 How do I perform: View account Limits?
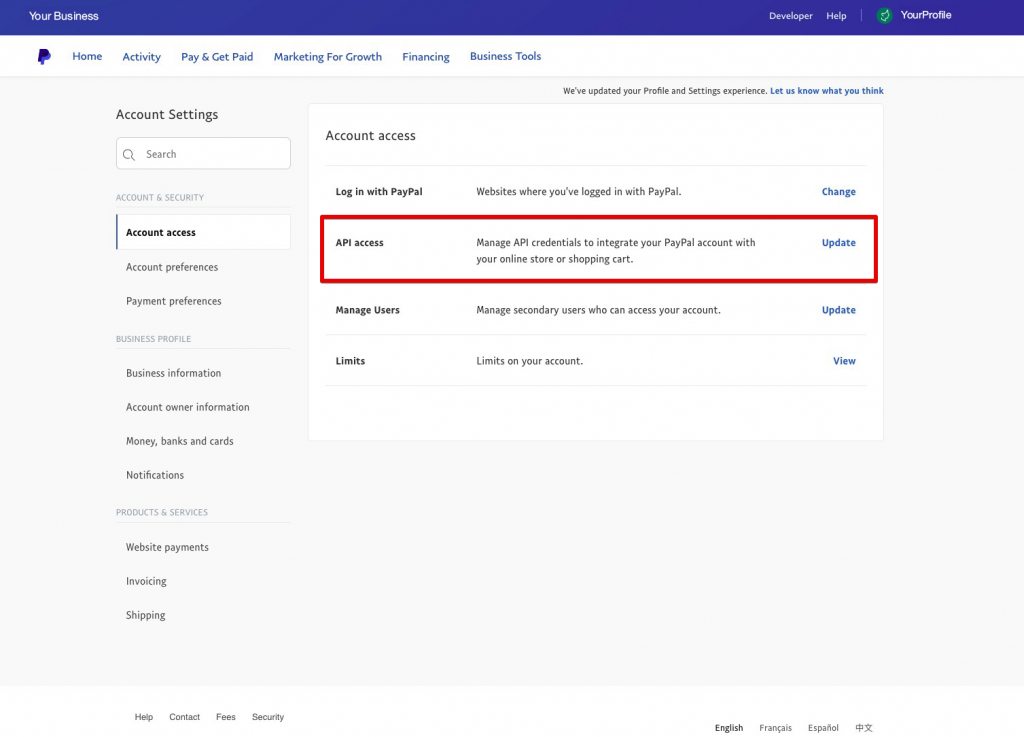tap(844, 361)
